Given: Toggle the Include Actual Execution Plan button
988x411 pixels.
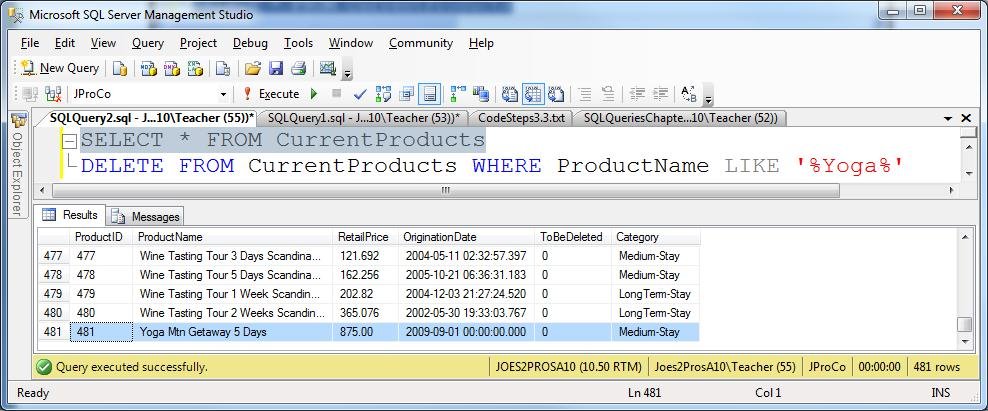Looking at the screenshot, I should click(x=458, y=94).
